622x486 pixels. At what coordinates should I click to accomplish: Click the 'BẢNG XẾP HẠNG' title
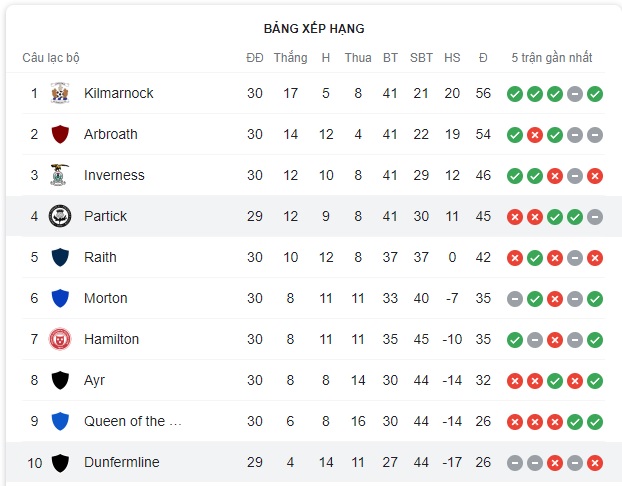coord(314,28)
